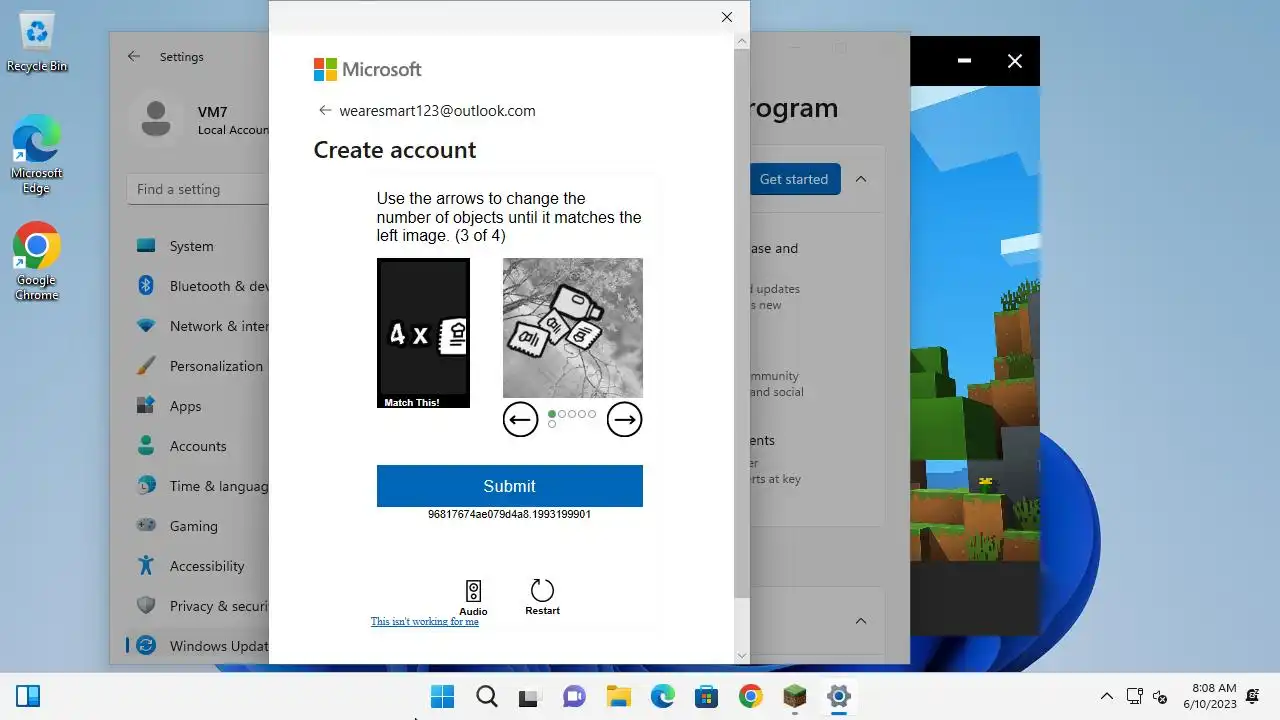Image resolution: width=1280 pixels, height=720 pixels.
Task: Open Google Chrome desktop shortcut
Action: click(37, 262)
